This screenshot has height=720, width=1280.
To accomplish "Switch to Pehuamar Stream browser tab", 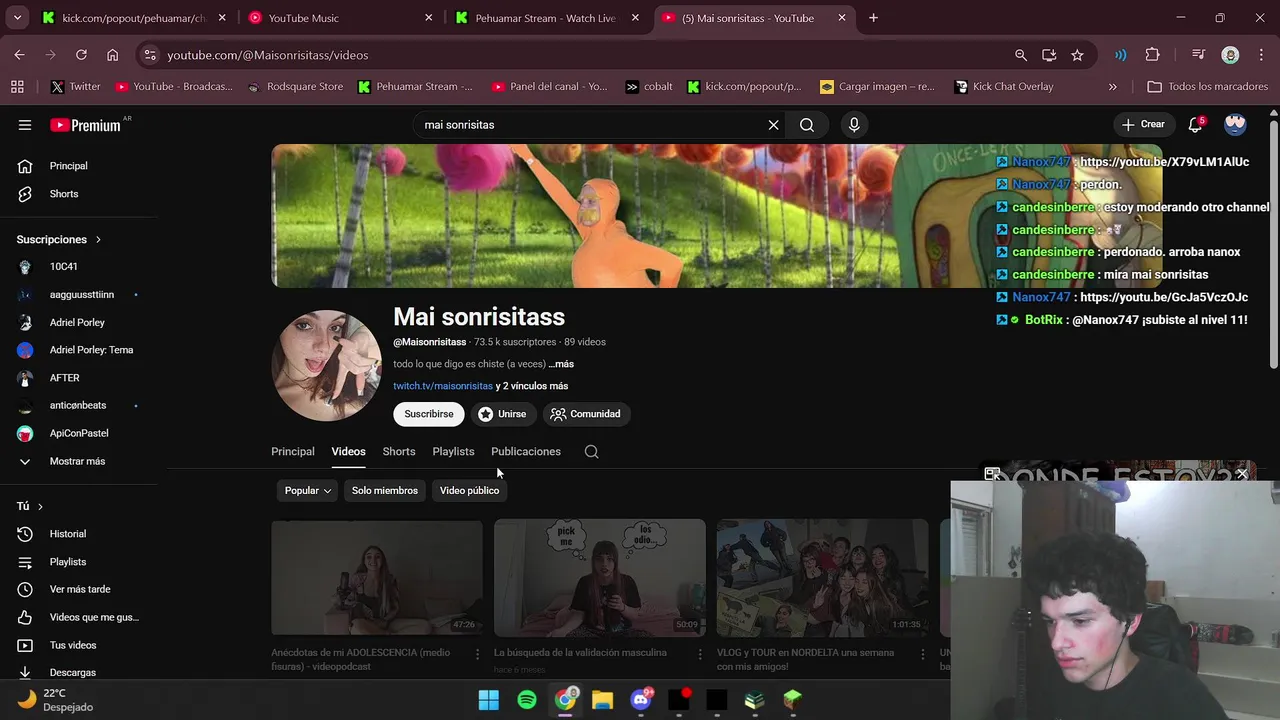I will click(545, 18).
